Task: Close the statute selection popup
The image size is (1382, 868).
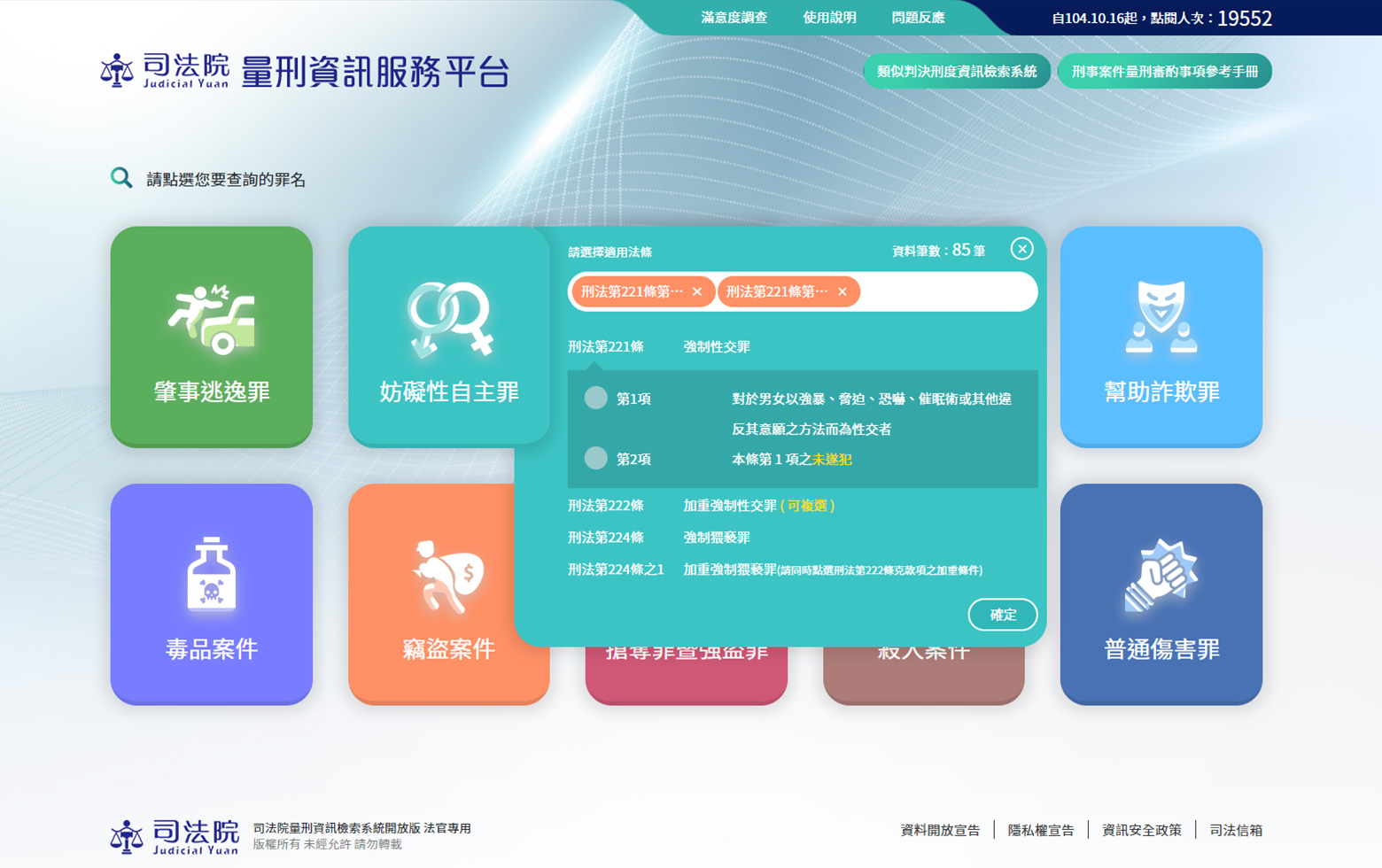Action: click(x=1021, y=249)
